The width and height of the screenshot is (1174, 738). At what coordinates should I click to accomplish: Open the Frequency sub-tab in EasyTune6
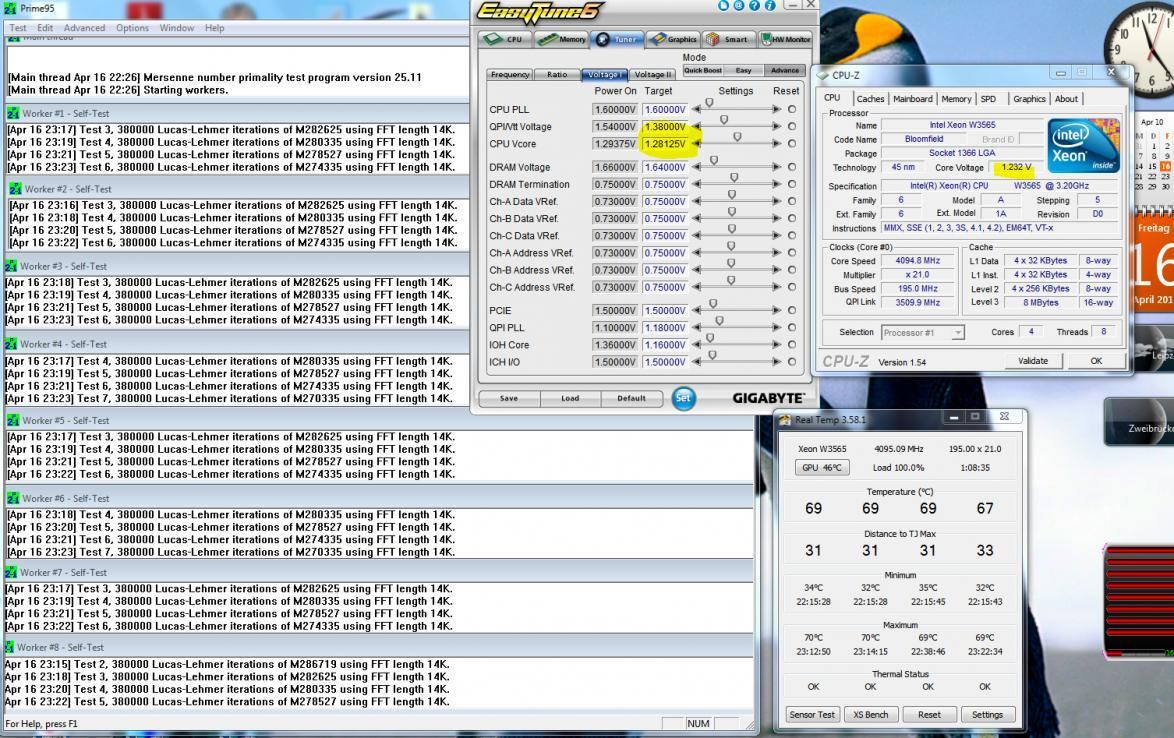[x=511, y=74]
